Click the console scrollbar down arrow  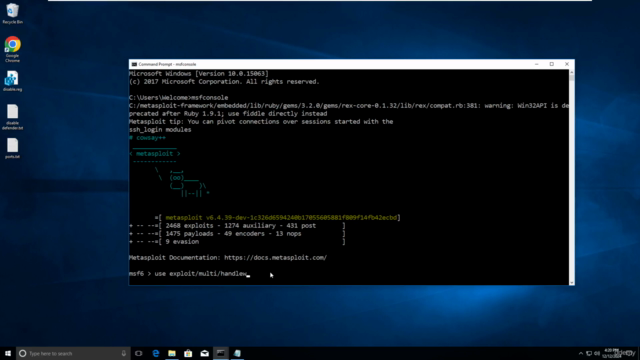click(x=571, y=282)
